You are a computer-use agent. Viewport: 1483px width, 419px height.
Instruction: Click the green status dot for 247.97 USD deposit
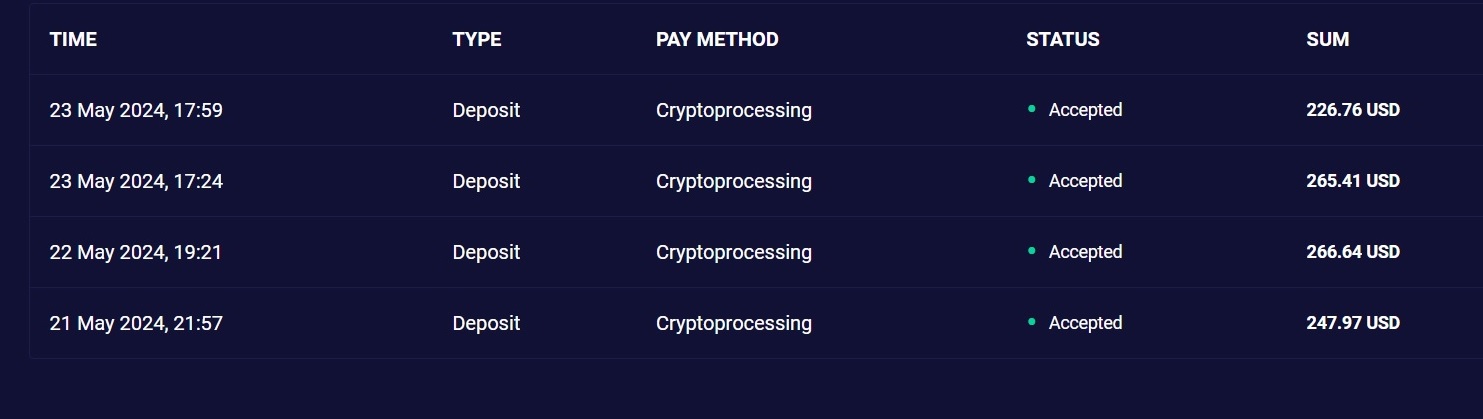1031,322
